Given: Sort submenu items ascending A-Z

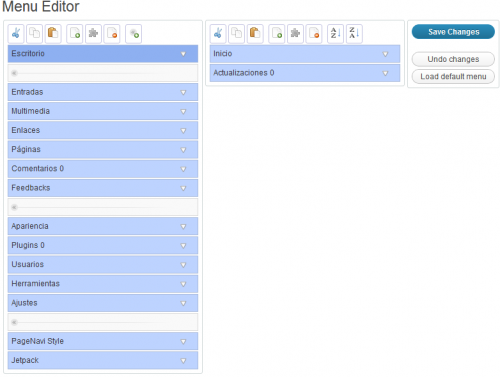Looking at the screenshot, I should 335,34.
